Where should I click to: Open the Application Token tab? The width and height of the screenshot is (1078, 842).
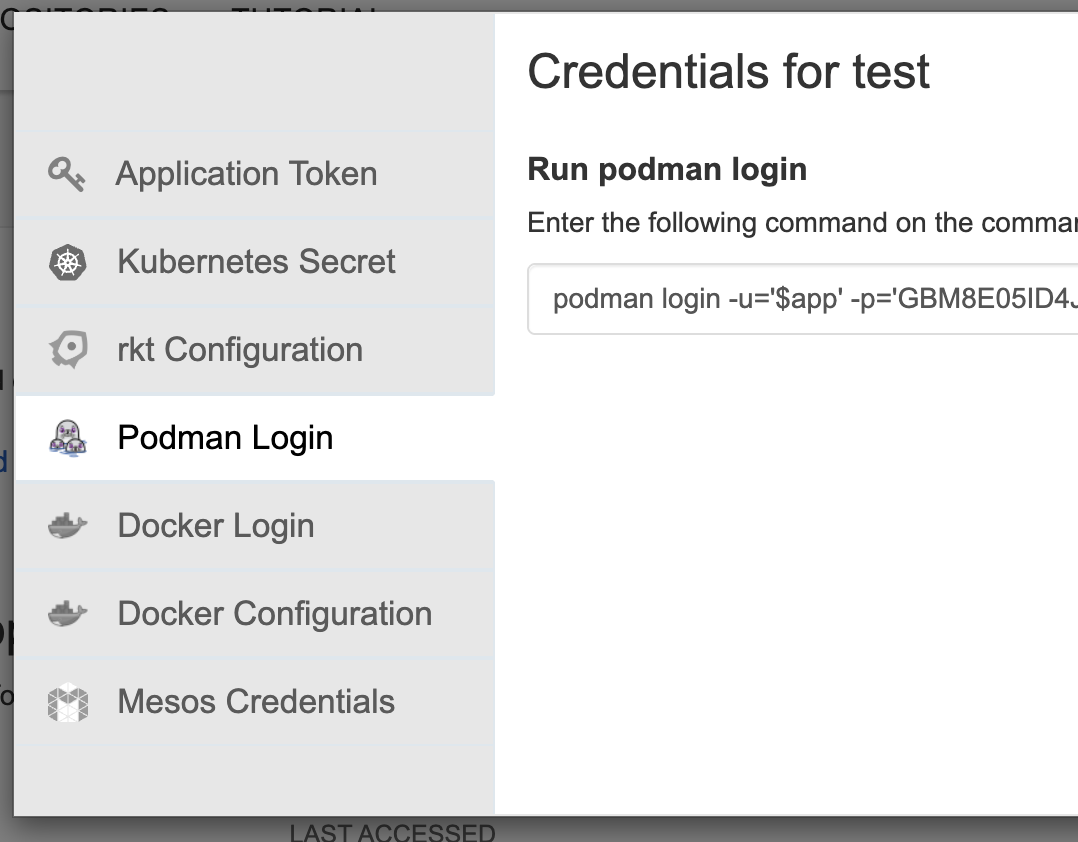click(x=246, y=174)
